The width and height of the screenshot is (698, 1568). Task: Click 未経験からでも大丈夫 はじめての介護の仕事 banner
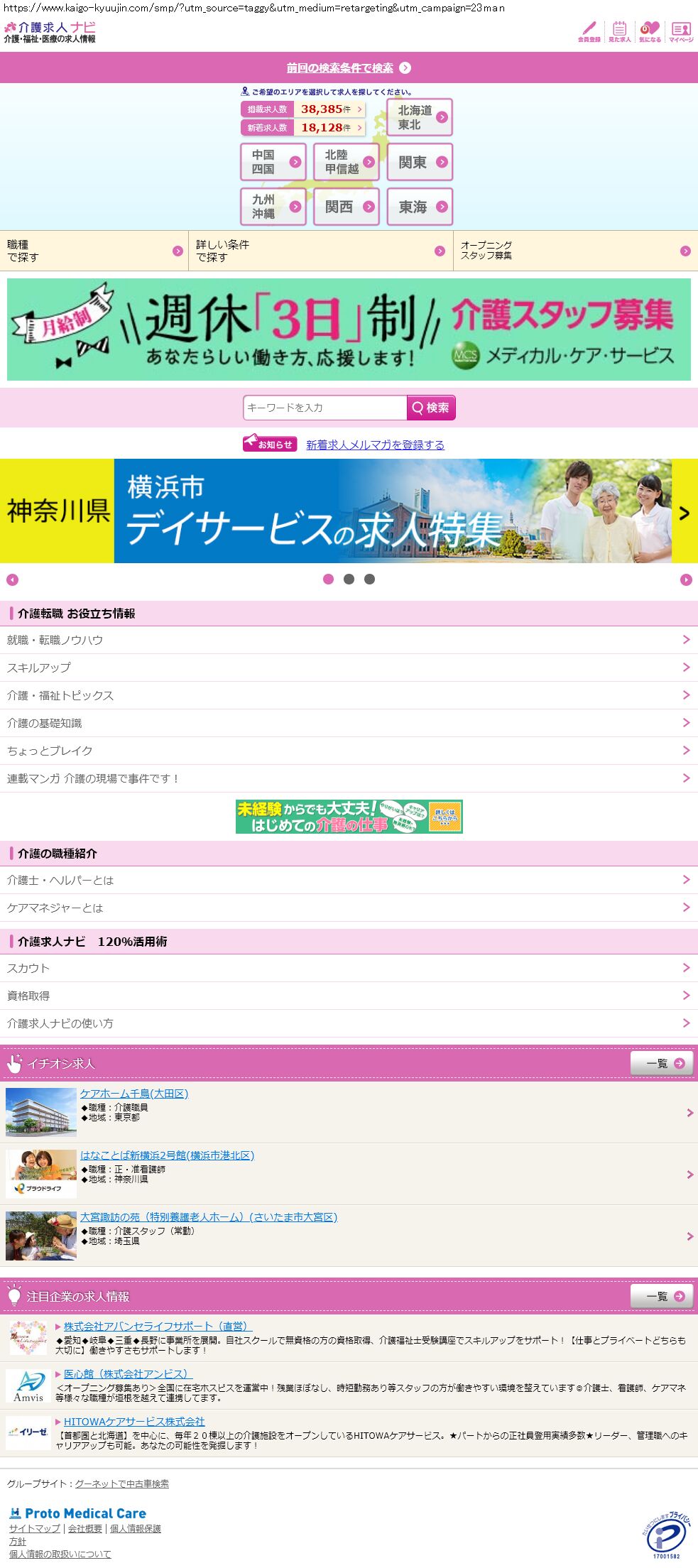tap(349, 817)
